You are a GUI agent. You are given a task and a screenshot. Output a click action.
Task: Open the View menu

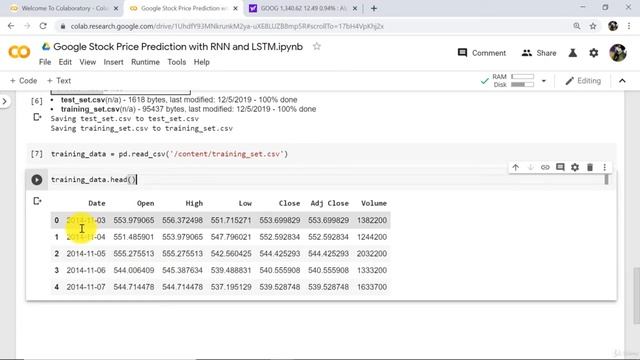tap(87, 62)
